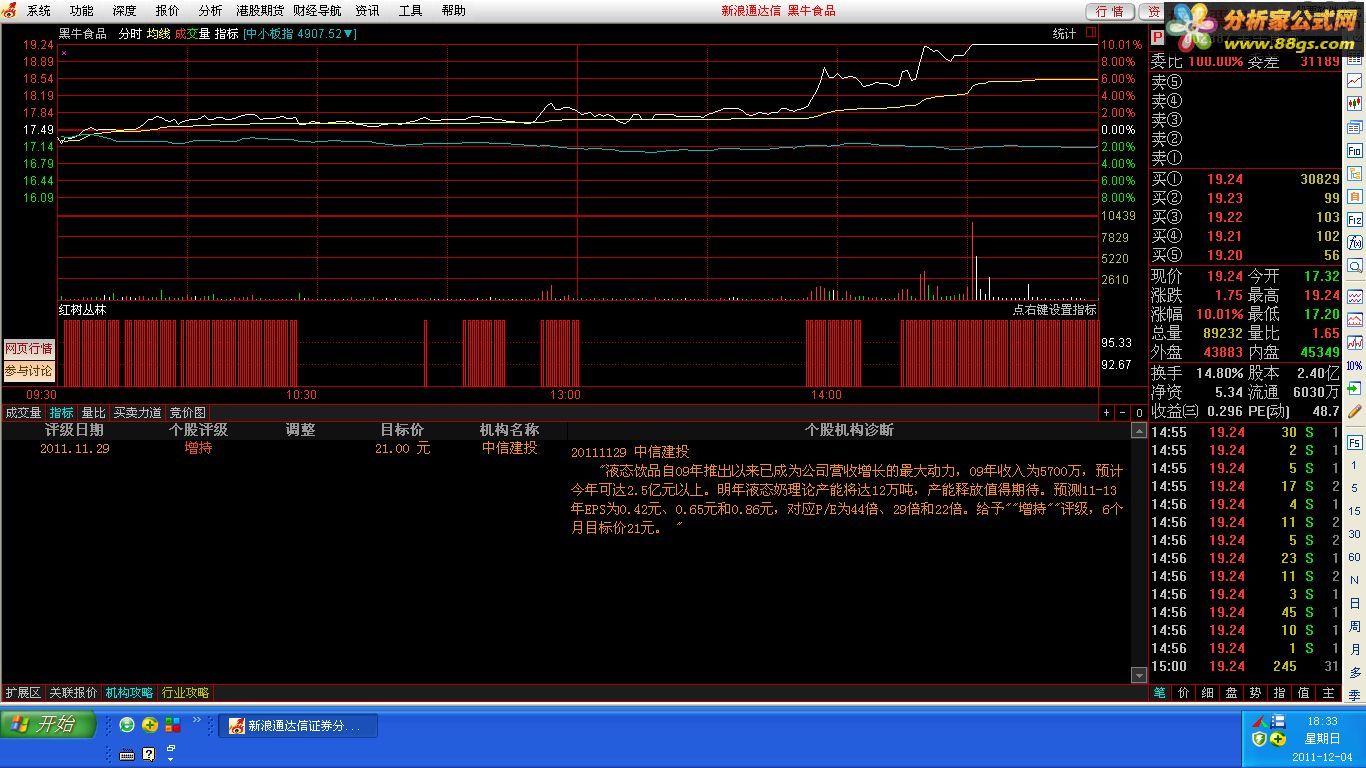Switch to the 价 tab under trade list

click(1184, 693)
